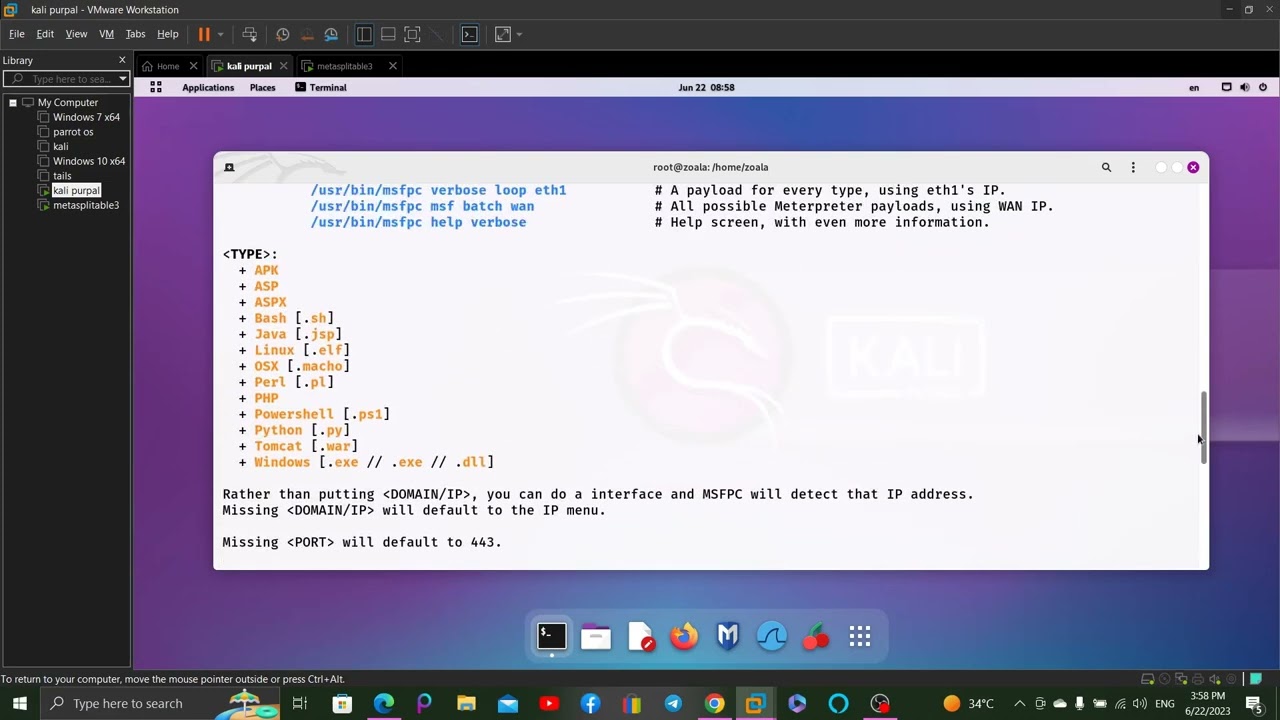Select Windows 10 x64 in the library
The image size is (1280, 720).
point(89,161)
